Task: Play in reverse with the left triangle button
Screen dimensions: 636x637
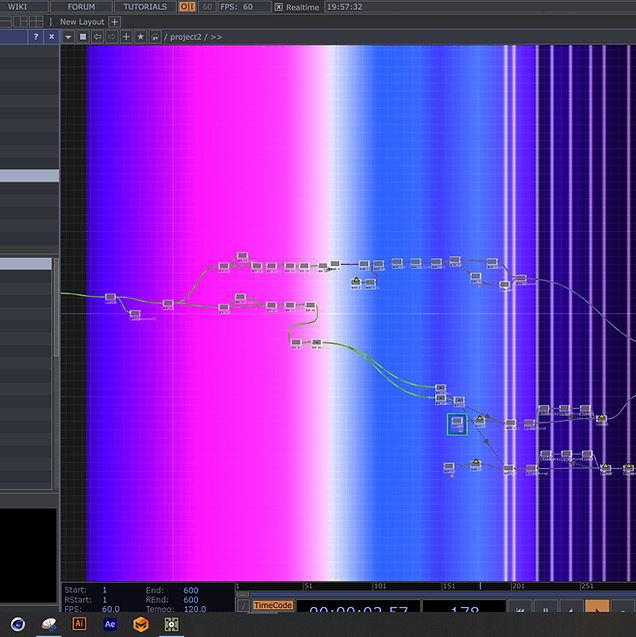Action: click(x=571, y=606)
